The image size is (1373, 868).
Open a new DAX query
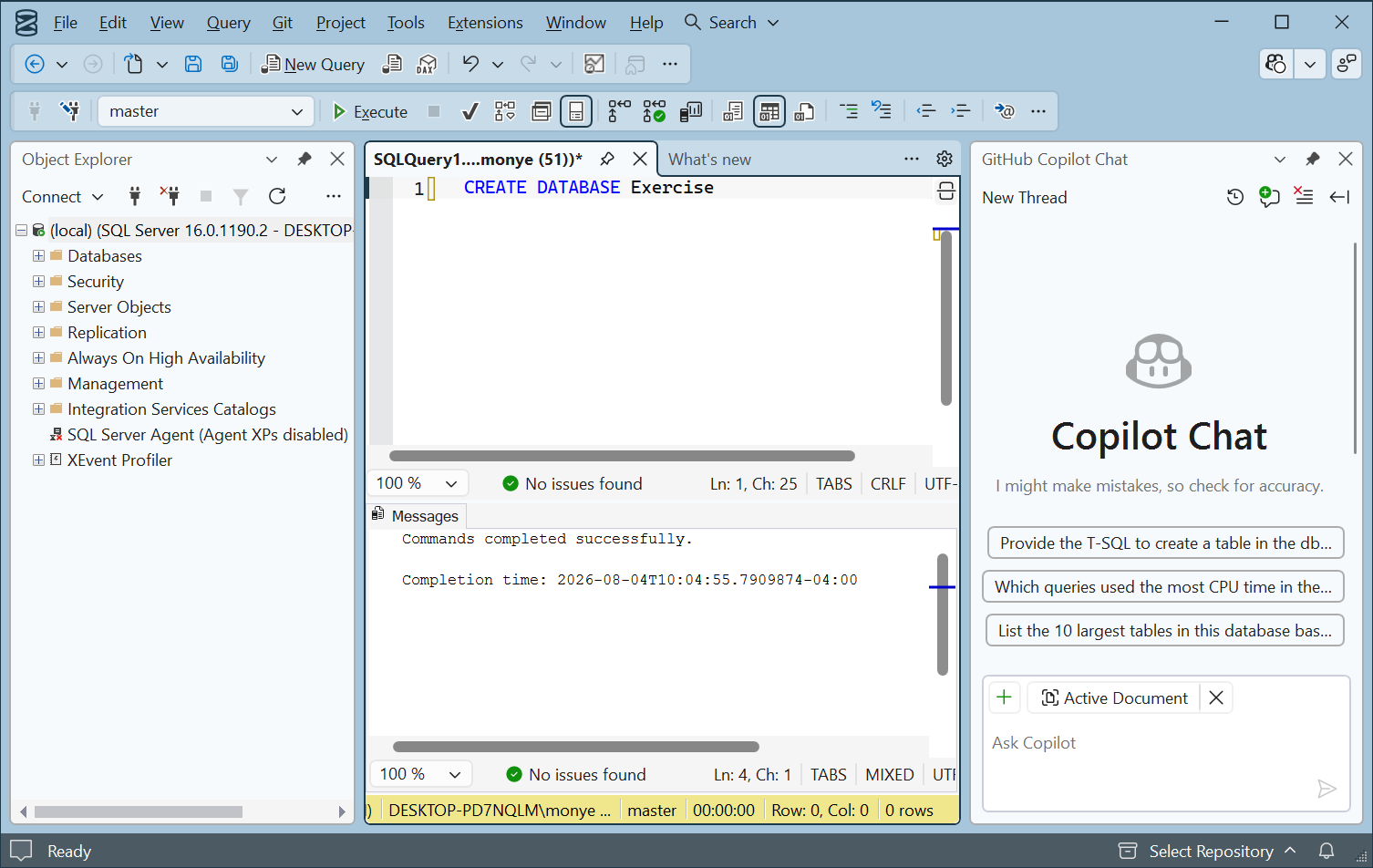427,64
